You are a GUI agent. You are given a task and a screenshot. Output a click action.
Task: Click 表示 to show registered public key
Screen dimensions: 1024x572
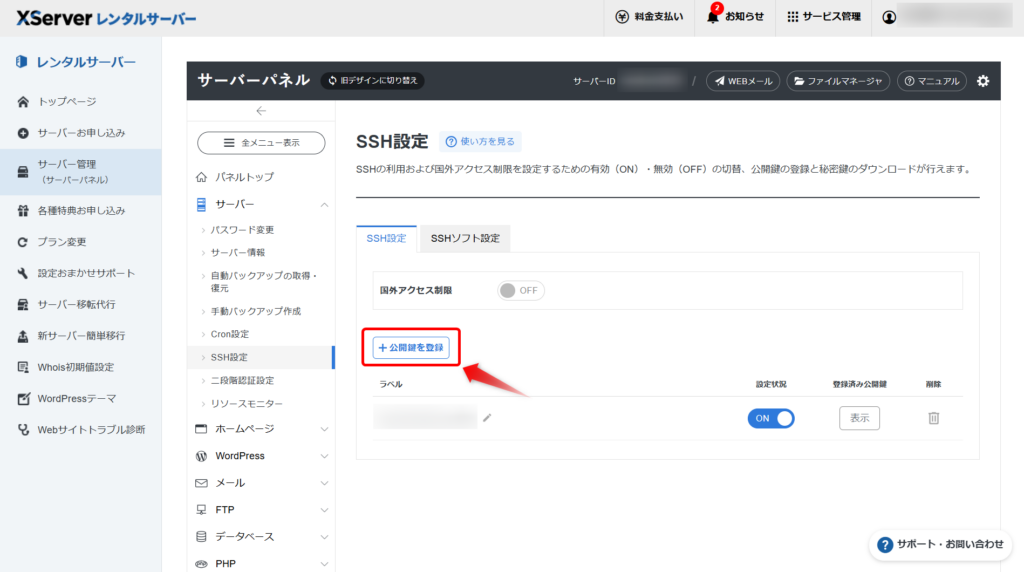859,418
